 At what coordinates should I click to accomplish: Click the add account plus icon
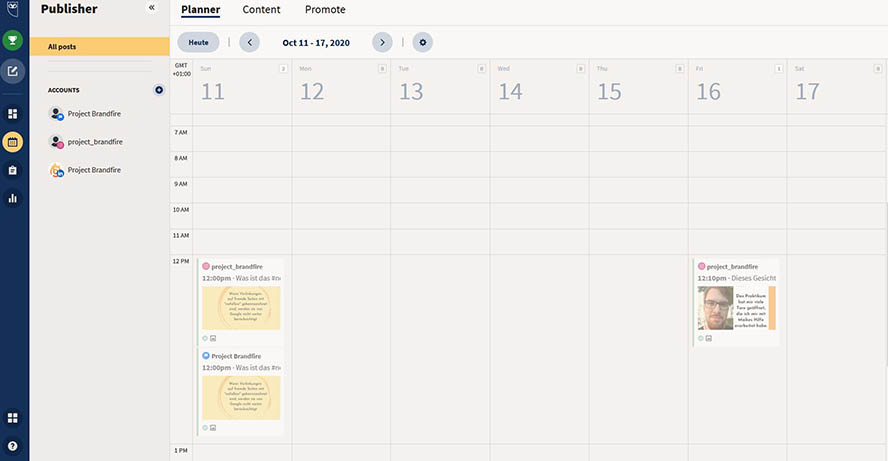[x=158, y=90]
